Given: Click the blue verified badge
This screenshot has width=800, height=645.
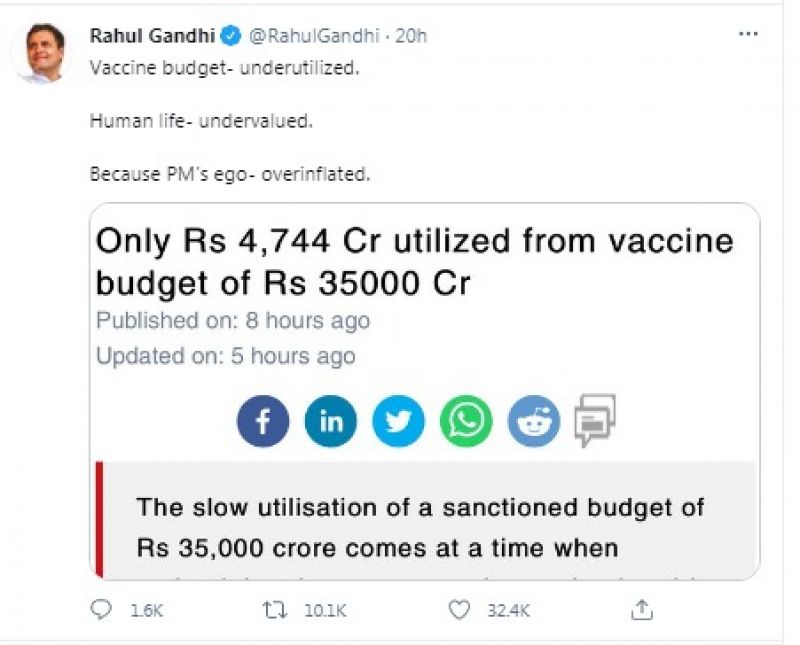Looking at the screenshot, I should pos(231,36).
